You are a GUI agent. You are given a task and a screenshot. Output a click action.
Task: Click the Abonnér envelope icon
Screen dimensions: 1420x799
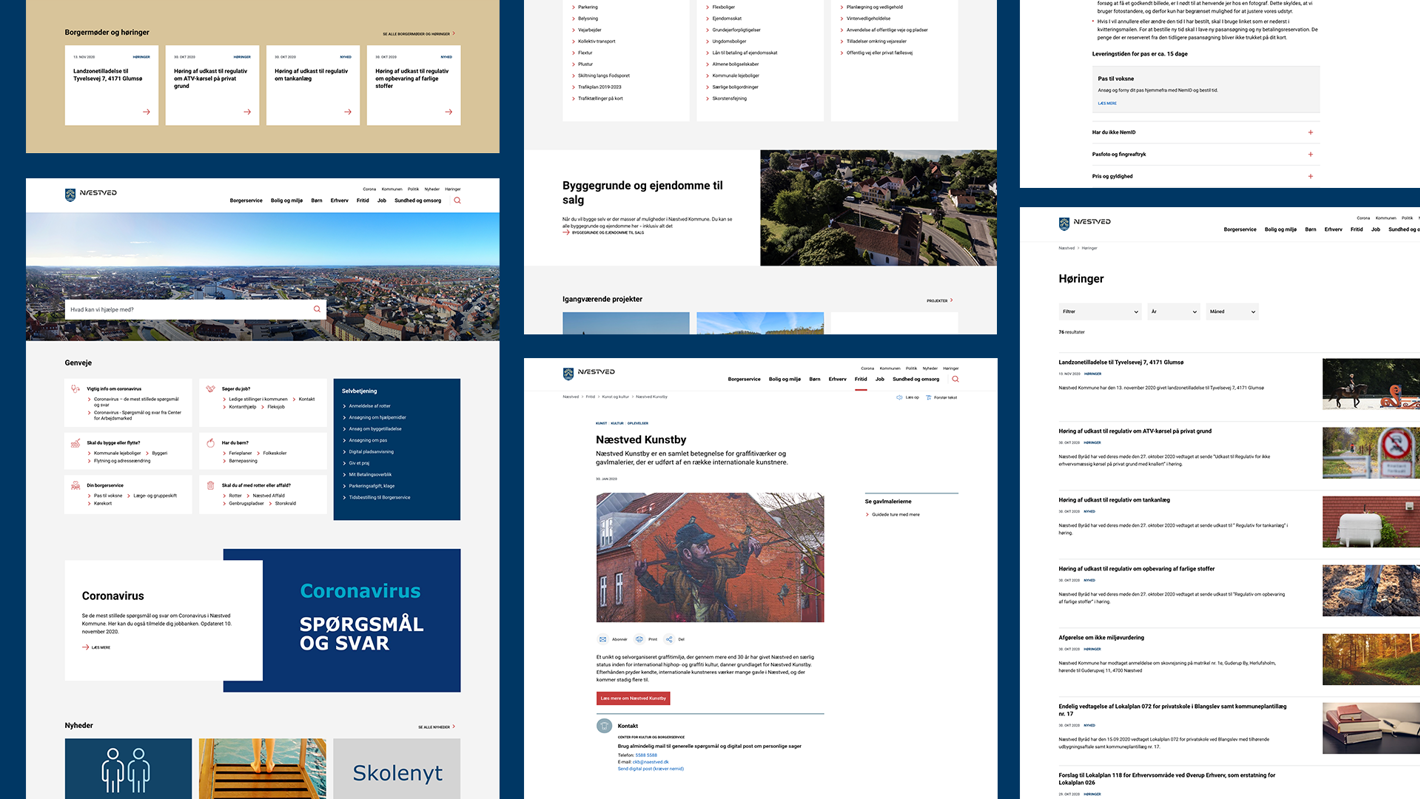click(603, 639)
